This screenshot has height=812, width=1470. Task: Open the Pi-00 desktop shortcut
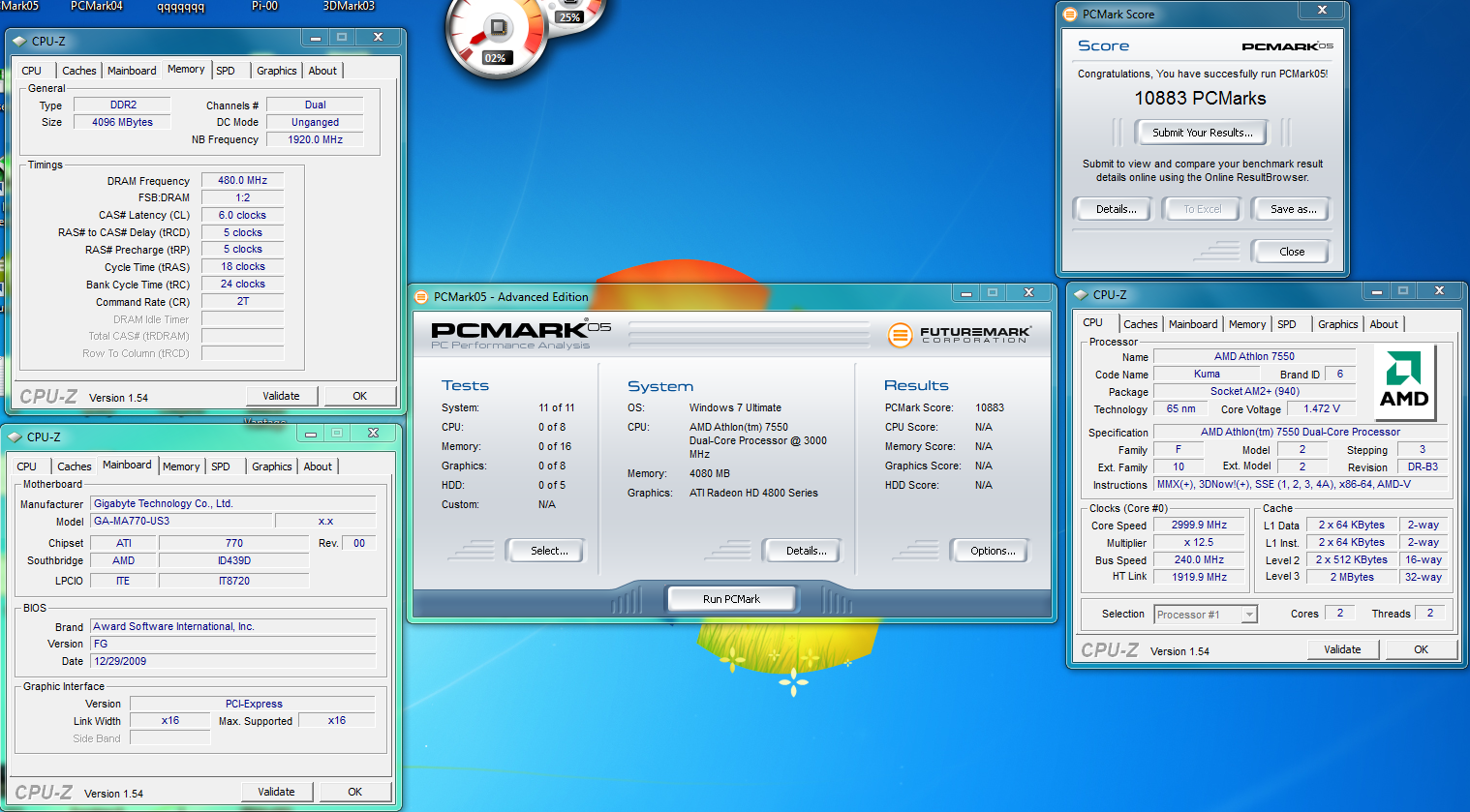pos(264,6)
